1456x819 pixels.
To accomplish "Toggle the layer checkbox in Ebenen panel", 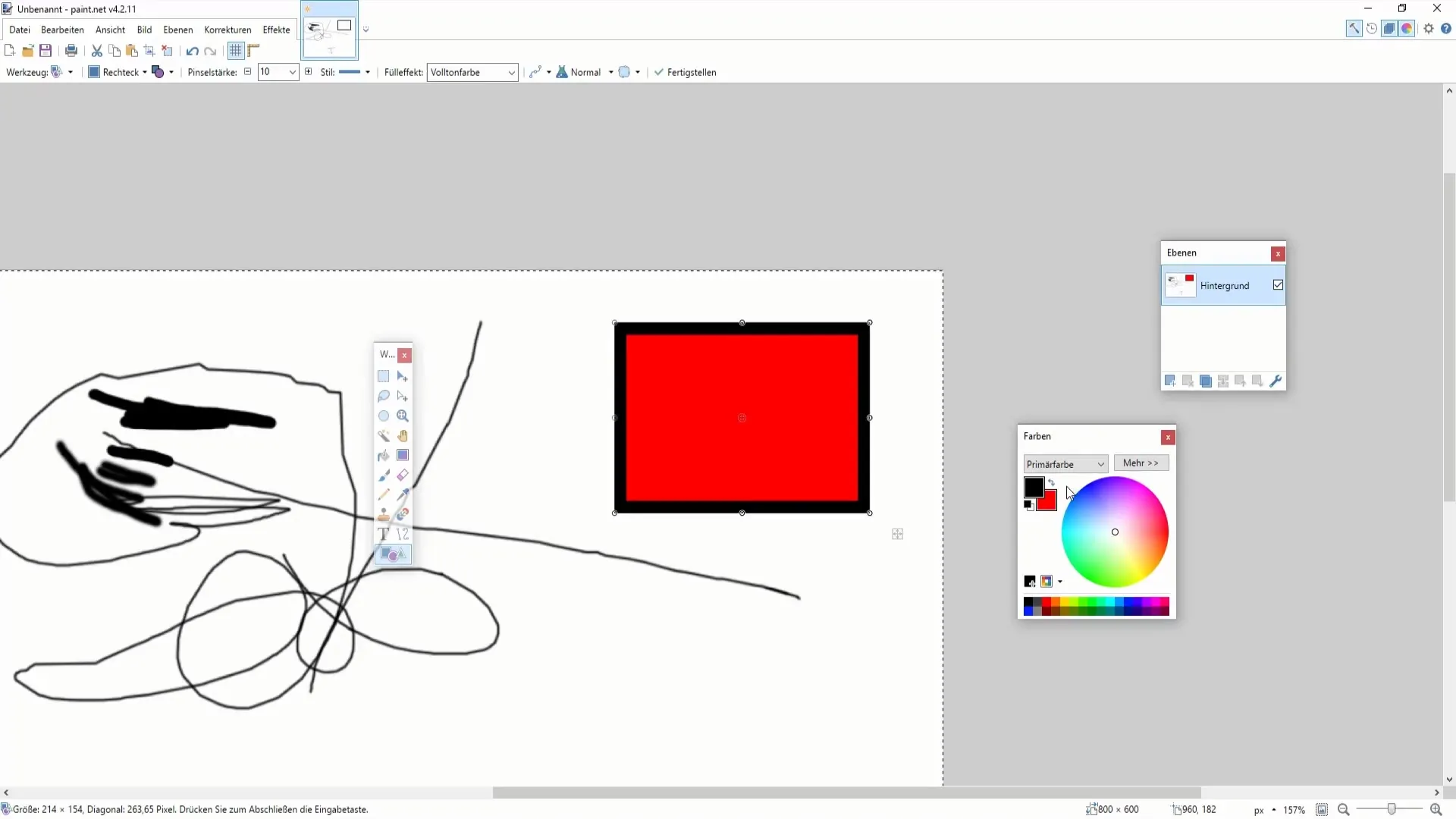I will pyautogui.click(x=1279, y=286).
